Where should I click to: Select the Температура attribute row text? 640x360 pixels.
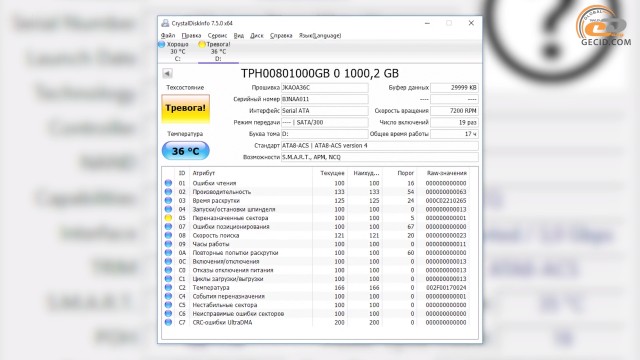tap(211, 288)
